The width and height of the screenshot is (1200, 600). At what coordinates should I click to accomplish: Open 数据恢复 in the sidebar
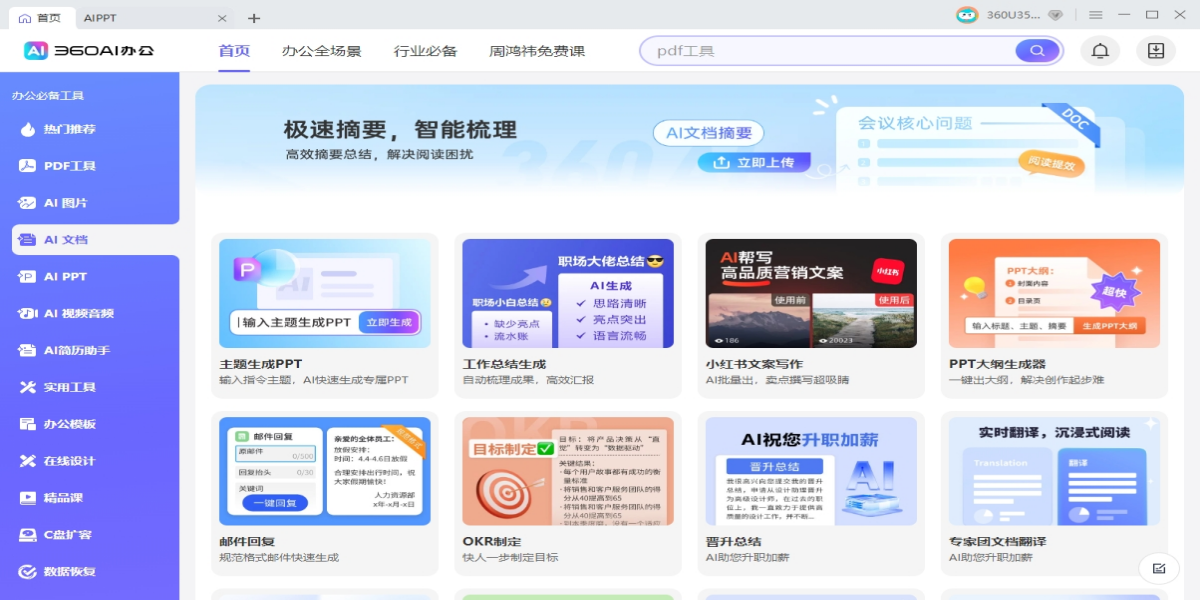[70, 572]
